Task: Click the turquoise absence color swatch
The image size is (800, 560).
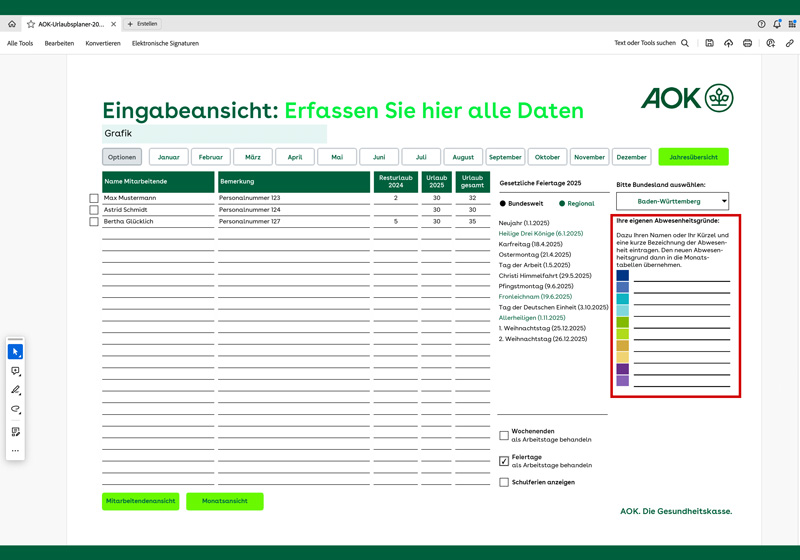Action: point(623,299)
